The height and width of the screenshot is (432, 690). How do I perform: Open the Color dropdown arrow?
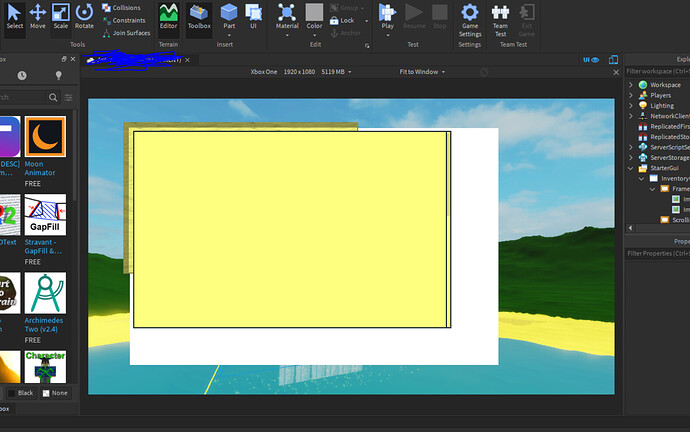[314, 35]
